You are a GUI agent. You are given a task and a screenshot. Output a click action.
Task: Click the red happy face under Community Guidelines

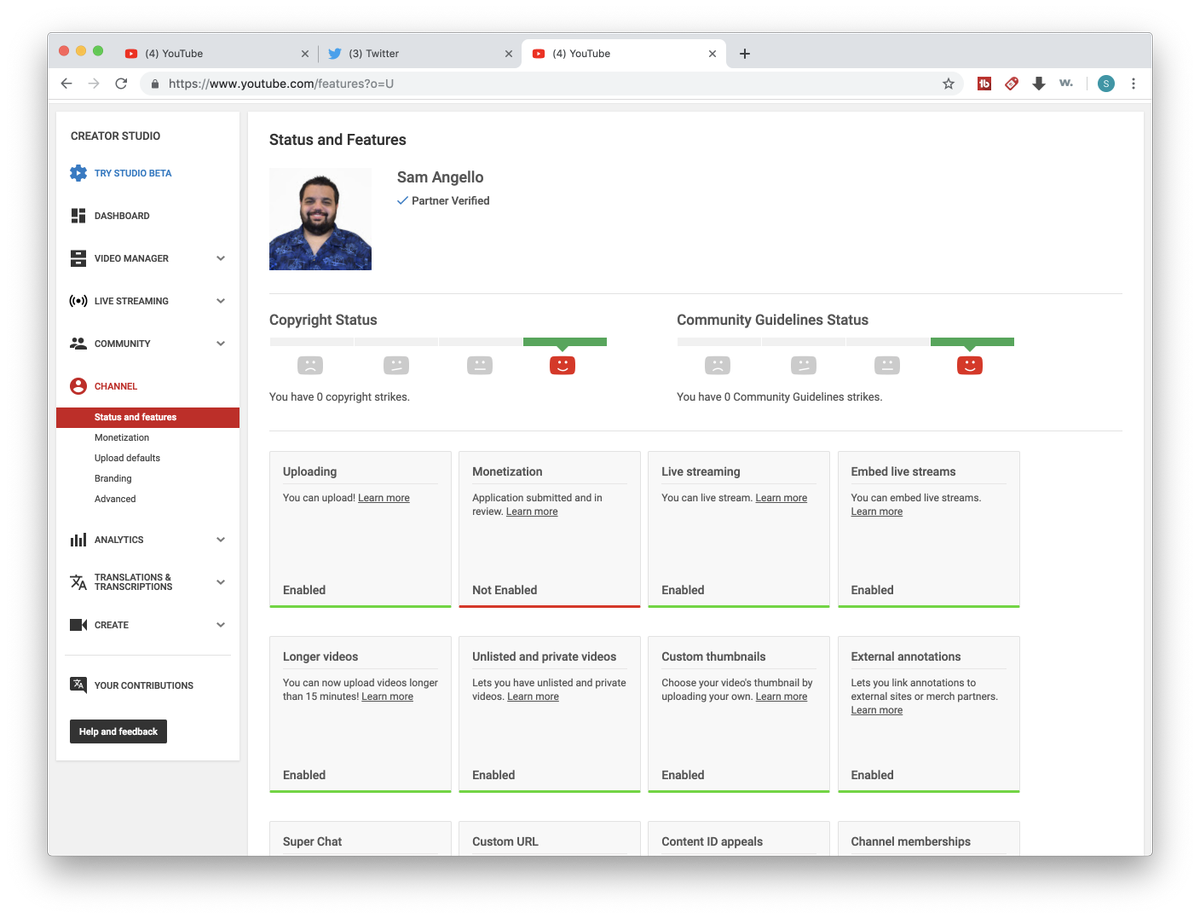click(970, 365)
